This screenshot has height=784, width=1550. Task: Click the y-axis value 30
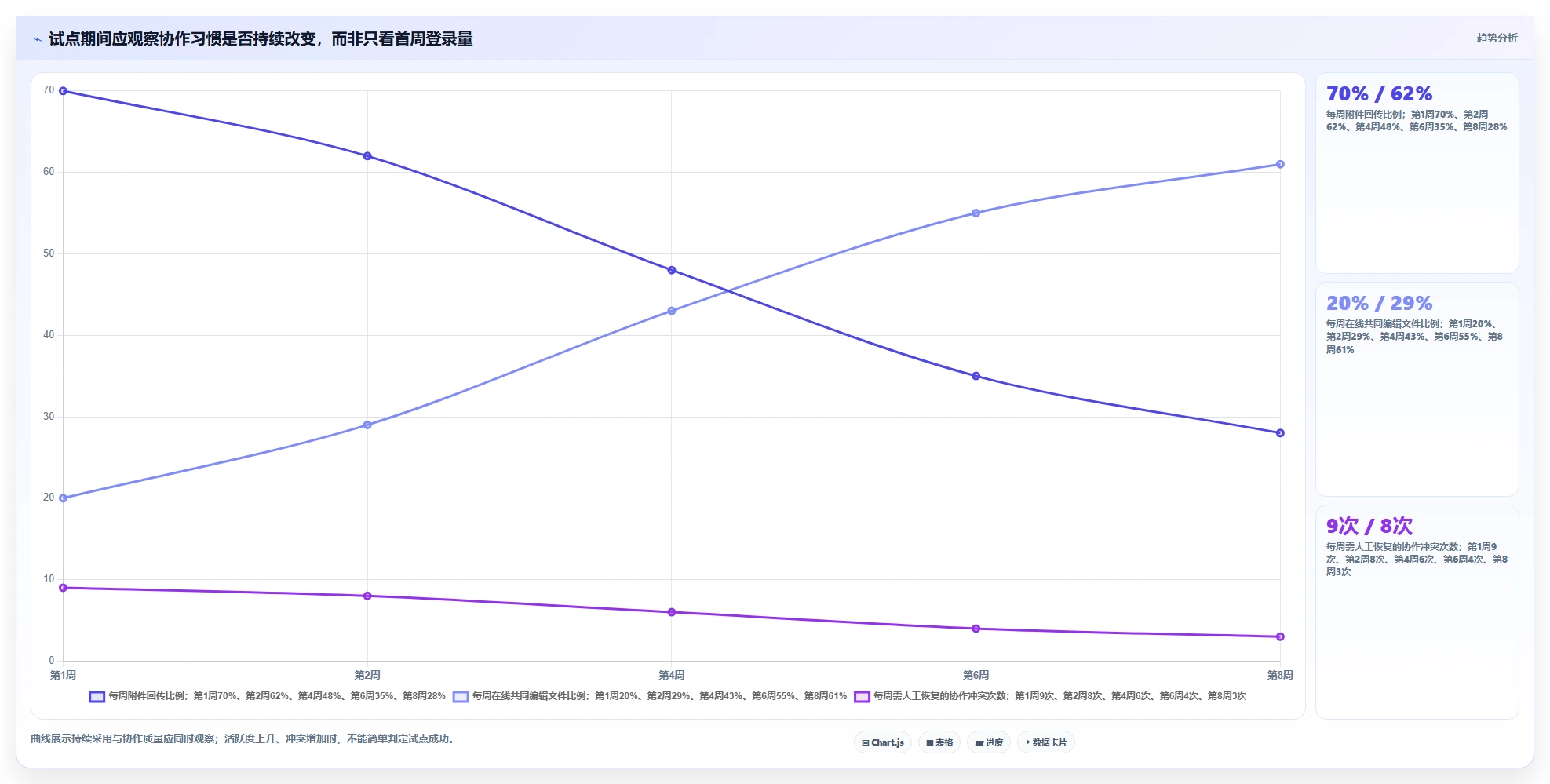pos(49,417)
